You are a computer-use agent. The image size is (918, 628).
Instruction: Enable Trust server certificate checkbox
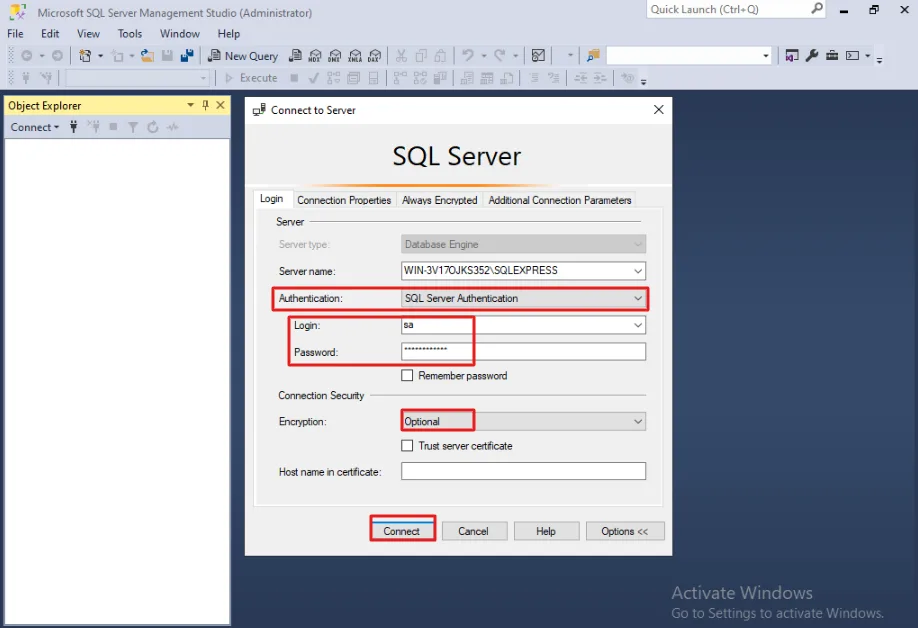407,445
